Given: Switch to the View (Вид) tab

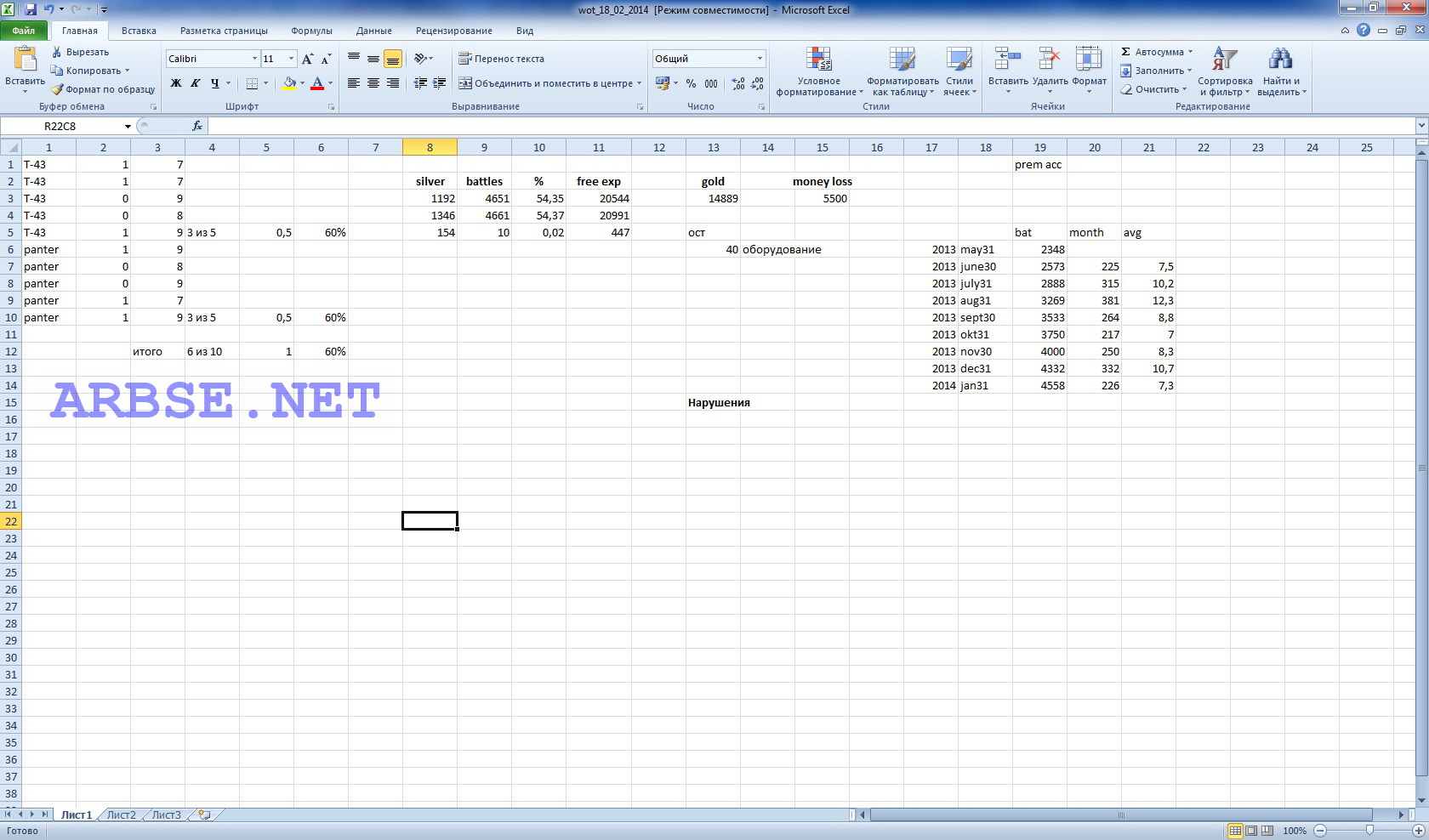Looking at the screenshot, I should pyautogui.click(x=525, y=31).
